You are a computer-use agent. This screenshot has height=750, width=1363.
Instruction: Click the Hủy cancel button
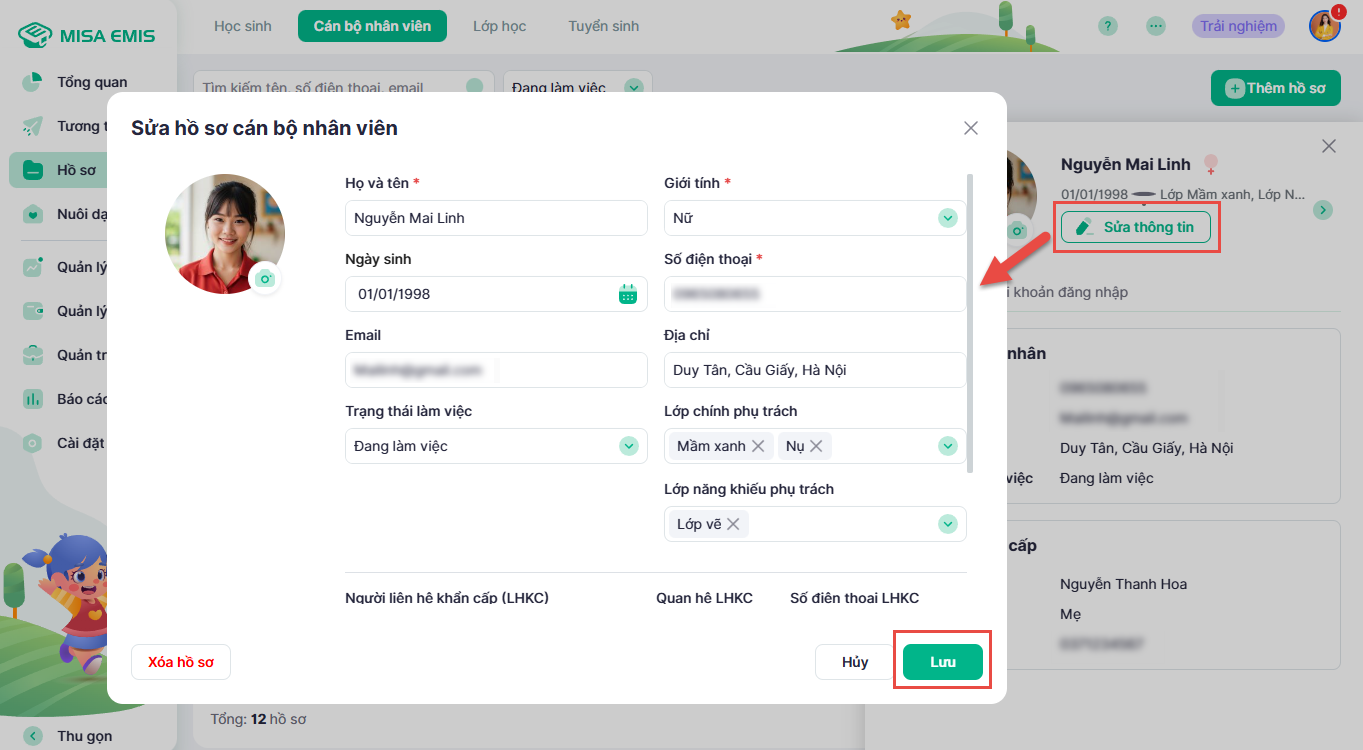854,662
